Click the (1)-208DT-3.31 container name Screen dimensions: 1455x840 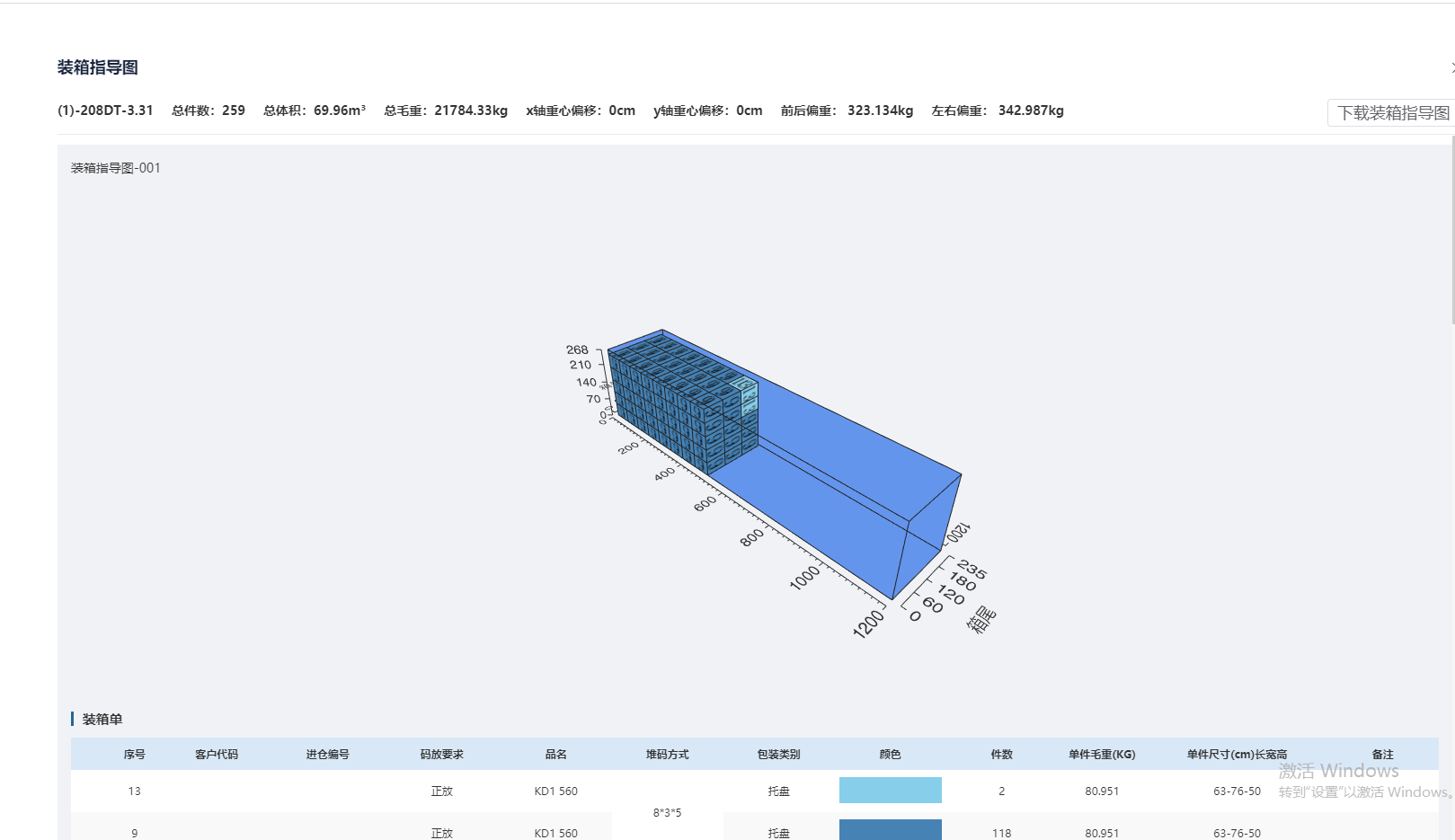(x=105, y=111)
